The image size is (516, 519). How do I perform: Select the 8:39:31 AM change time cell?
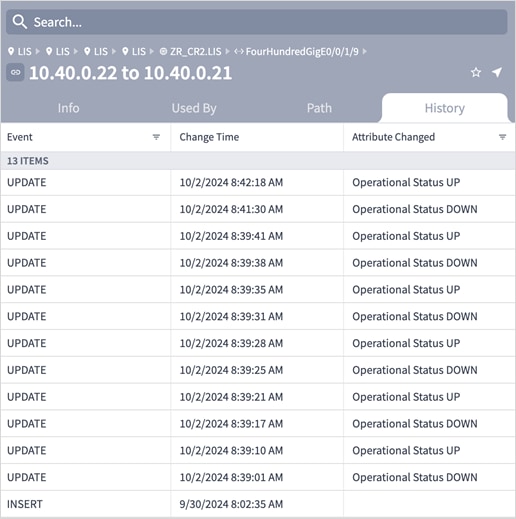tap(257, 316)
